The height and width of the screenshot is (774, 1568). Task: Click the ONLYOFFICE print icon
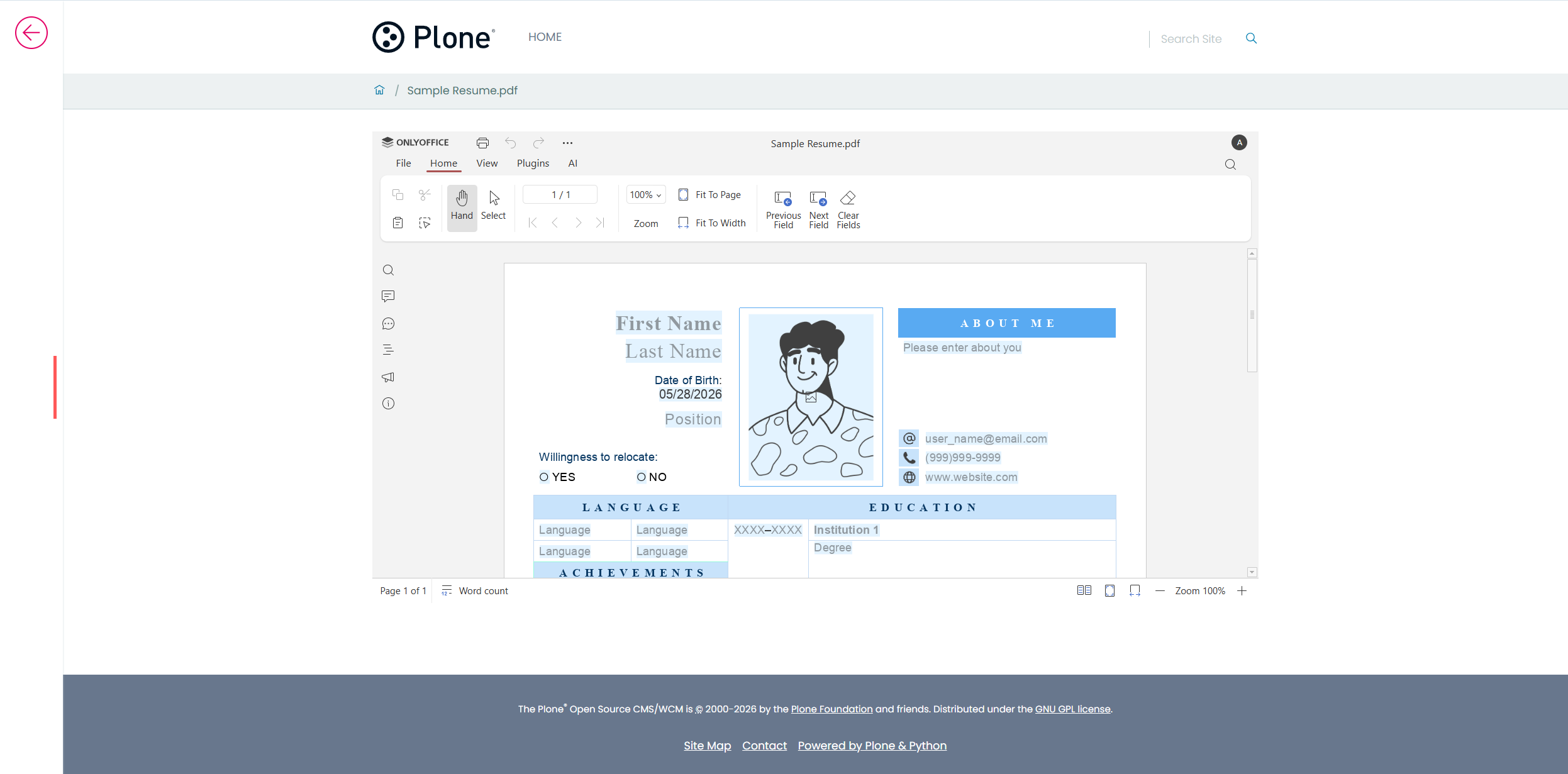[482, 143]
